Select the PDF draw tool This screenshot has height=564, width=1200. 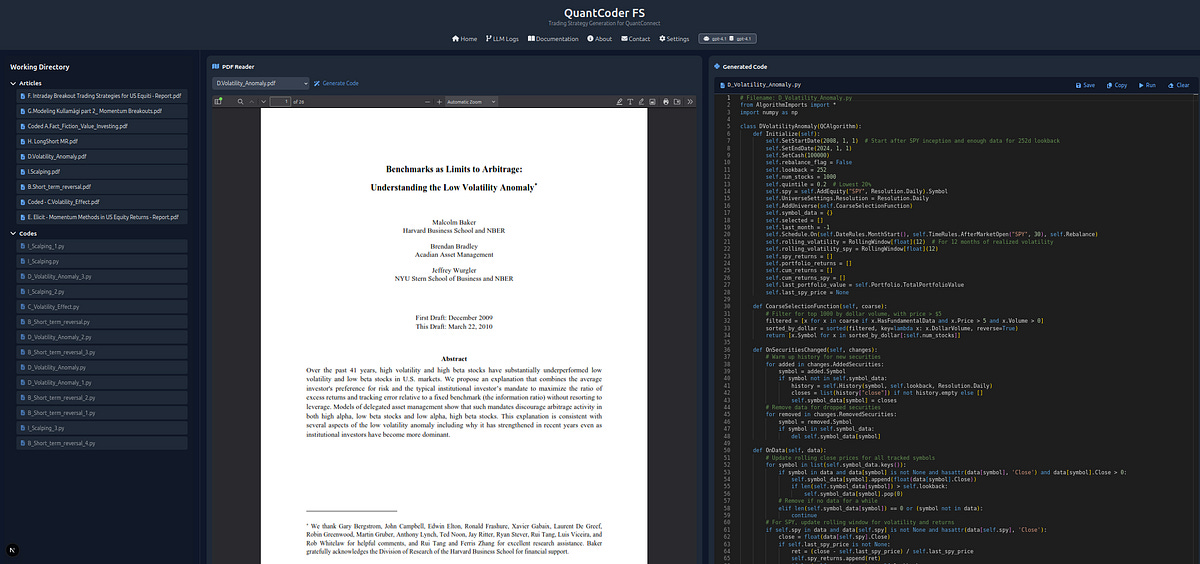pyautogui.click(x=641, y=101)
